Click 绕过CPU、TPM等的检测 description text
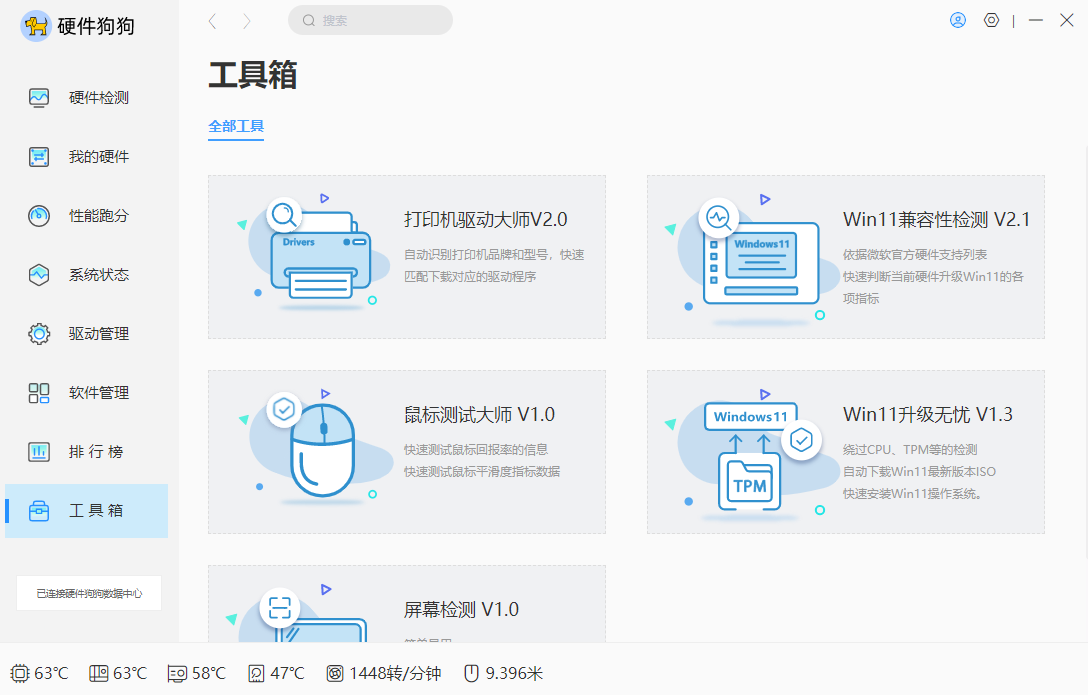 (910, 449)
